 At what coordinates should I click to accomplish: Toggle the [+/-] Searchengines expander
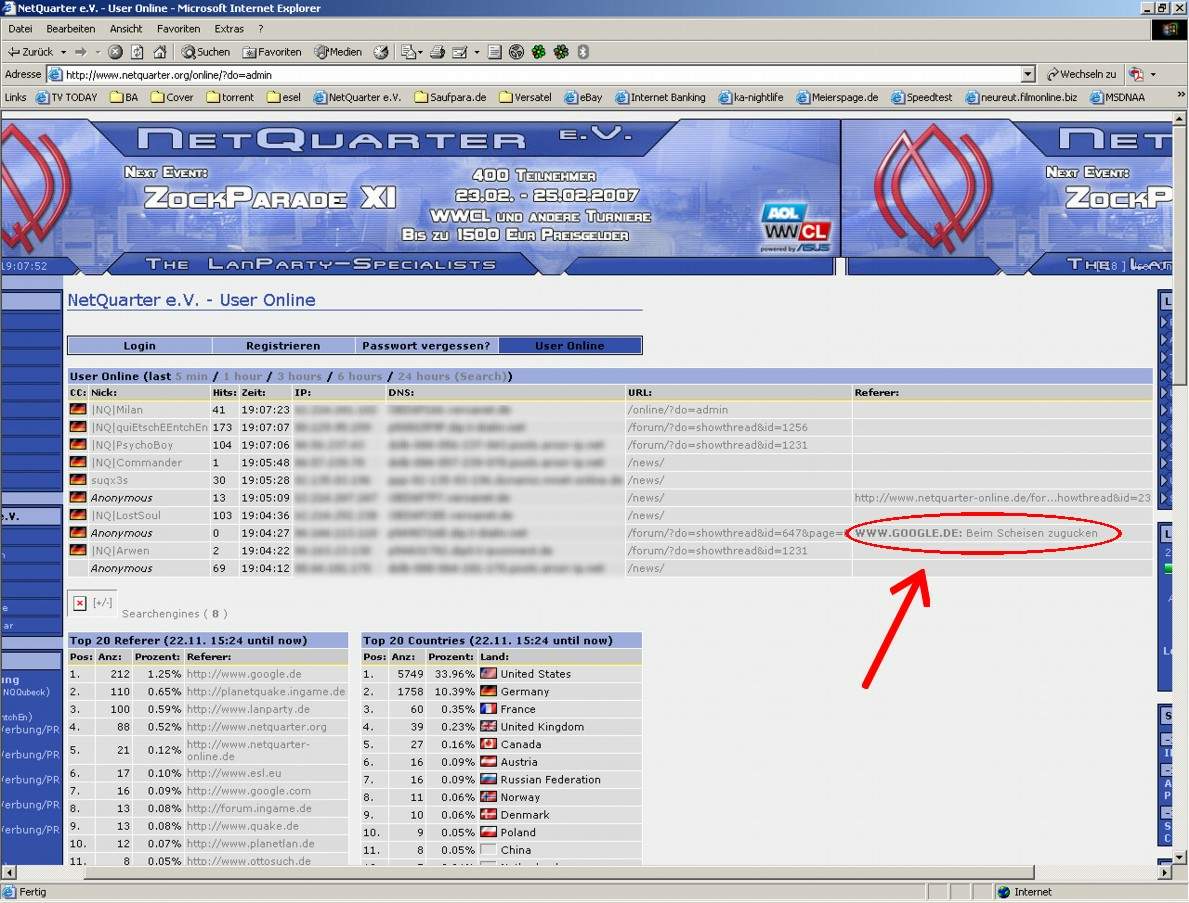pyautogui.click(x=102, y=603)
